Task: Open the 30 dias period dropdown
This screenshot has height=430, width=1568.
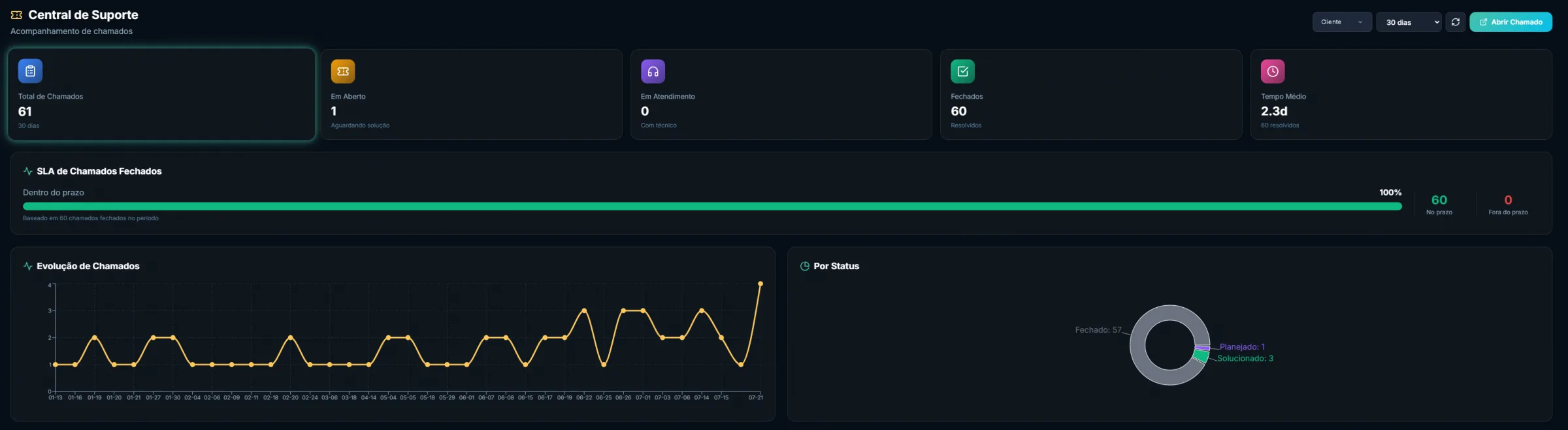Action: pos(1409,22)
